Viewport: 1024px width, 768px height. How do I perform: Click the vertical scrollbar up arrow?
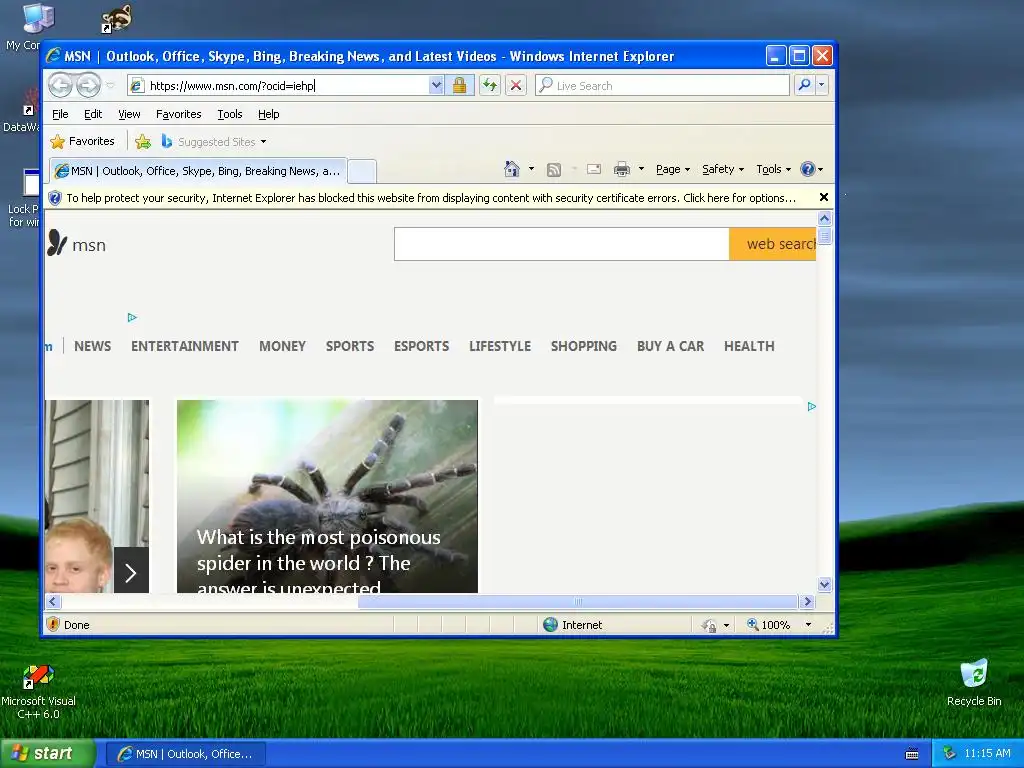[824, 218]
